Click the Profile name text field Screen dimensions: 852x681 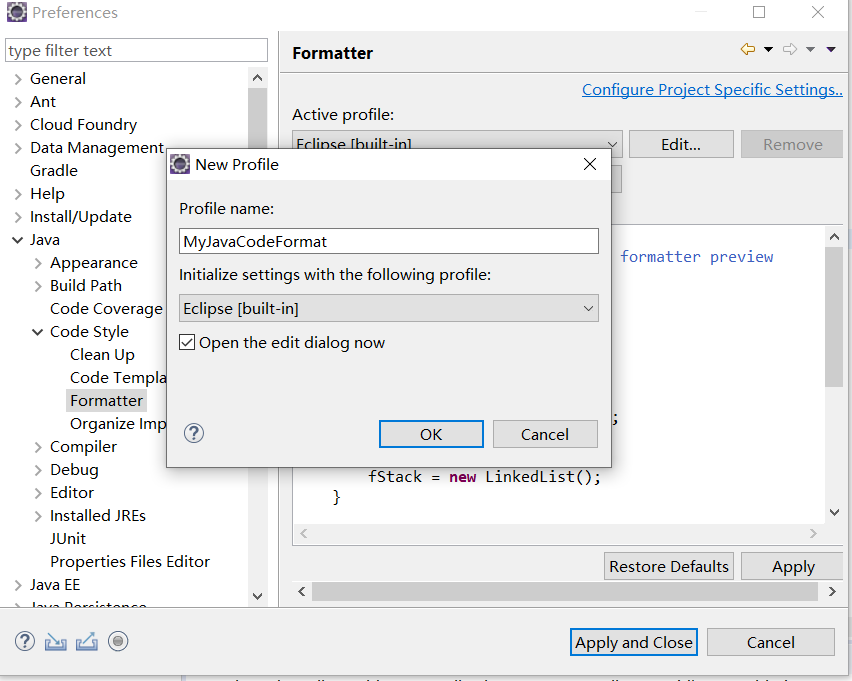[x=389, y=241]
